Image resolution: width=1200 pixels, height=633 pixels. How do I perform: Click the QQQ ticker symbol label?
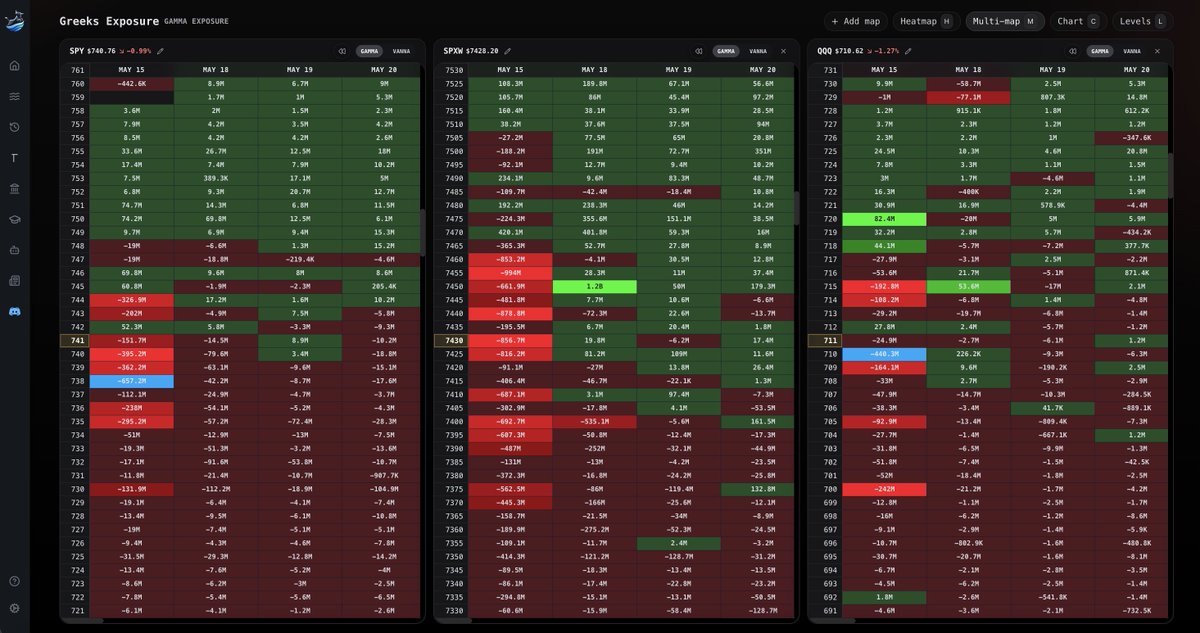826,51
